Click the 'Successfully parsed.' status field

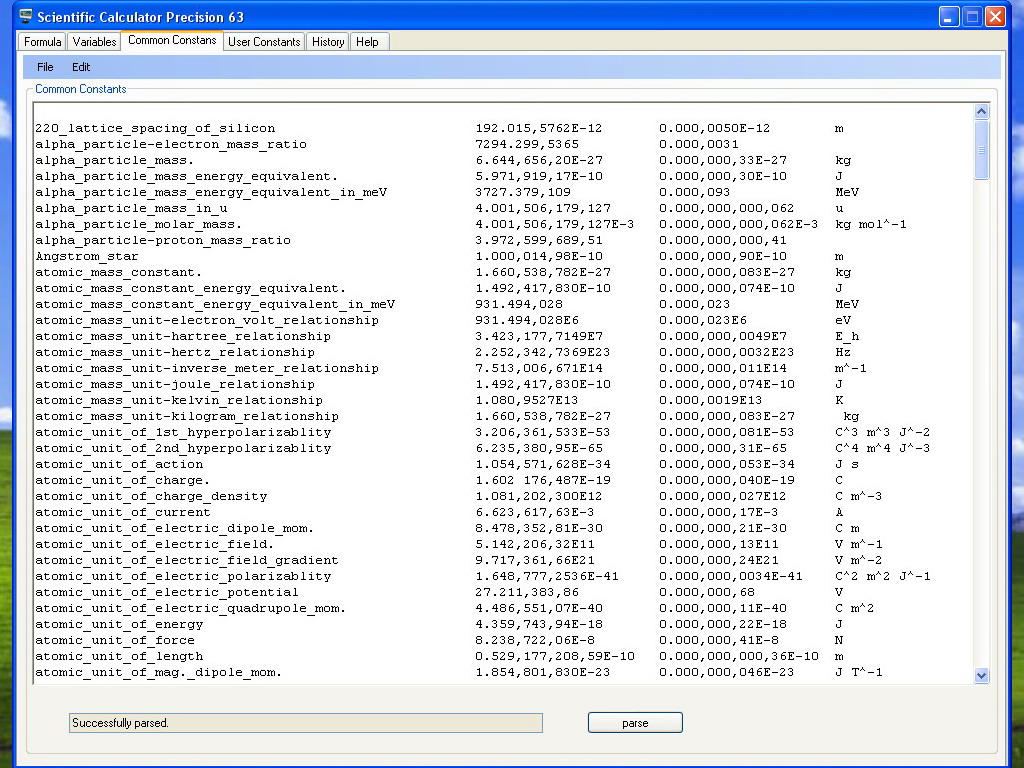click(306, 723)
